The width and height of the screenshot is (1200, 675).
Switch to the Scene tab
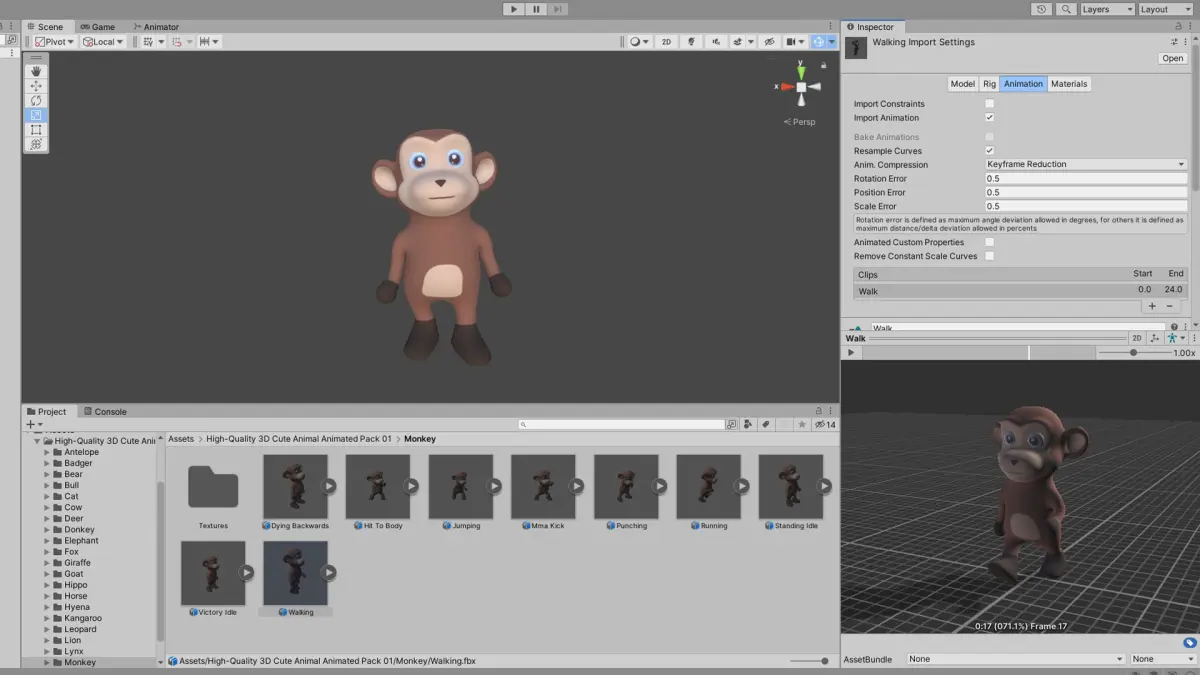click(x=44, y=27)
